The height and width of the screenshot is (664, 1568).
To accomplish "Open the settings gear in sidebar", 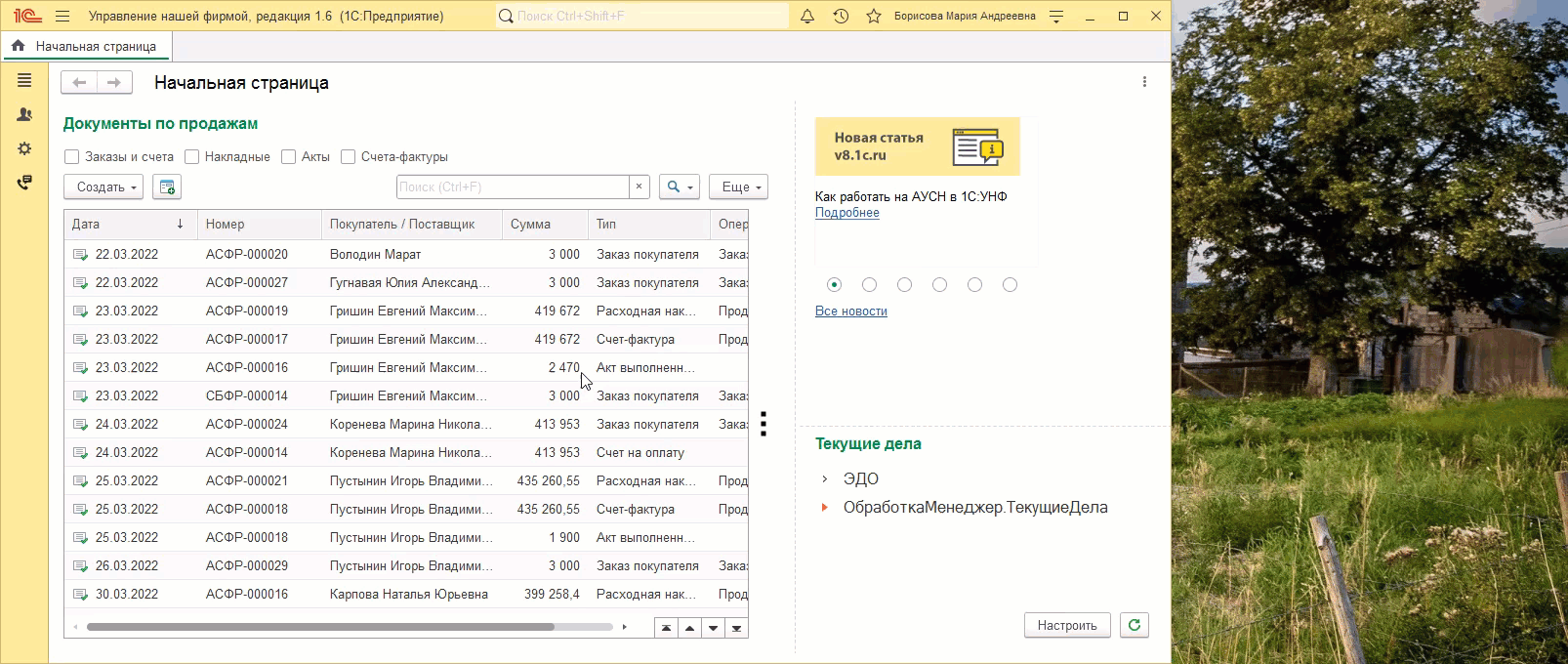I will coord(24,148).
